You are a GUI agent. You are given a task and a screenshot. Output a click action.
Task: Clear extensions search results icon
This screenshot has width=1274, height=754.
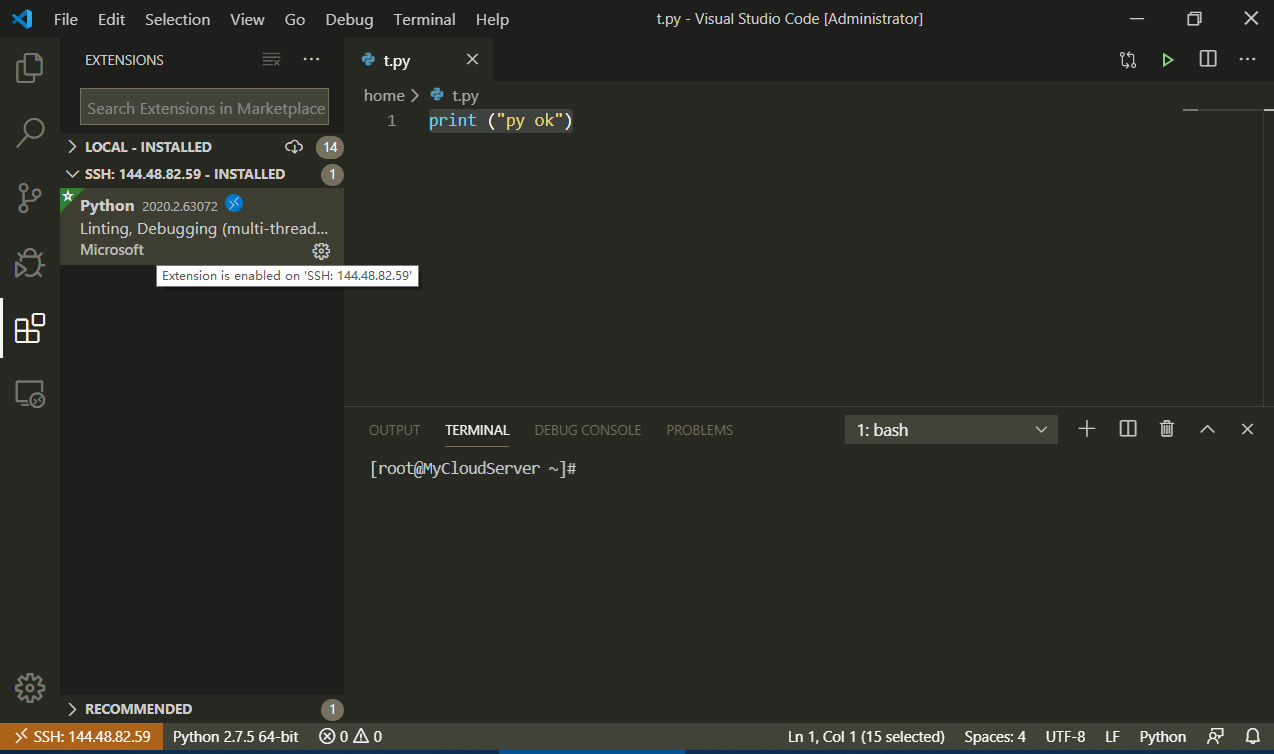click(271, 60)
